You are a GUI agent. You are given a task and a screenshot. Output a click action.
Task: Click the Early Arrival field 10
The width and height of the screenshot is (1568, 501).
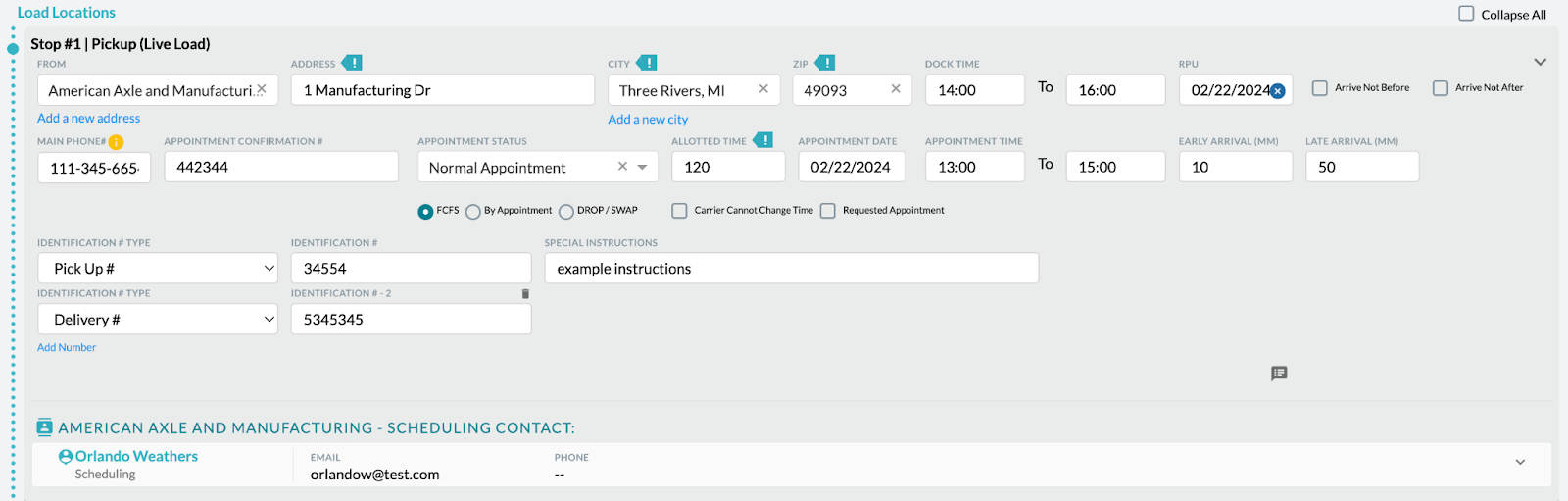(x=1236, y=167)
